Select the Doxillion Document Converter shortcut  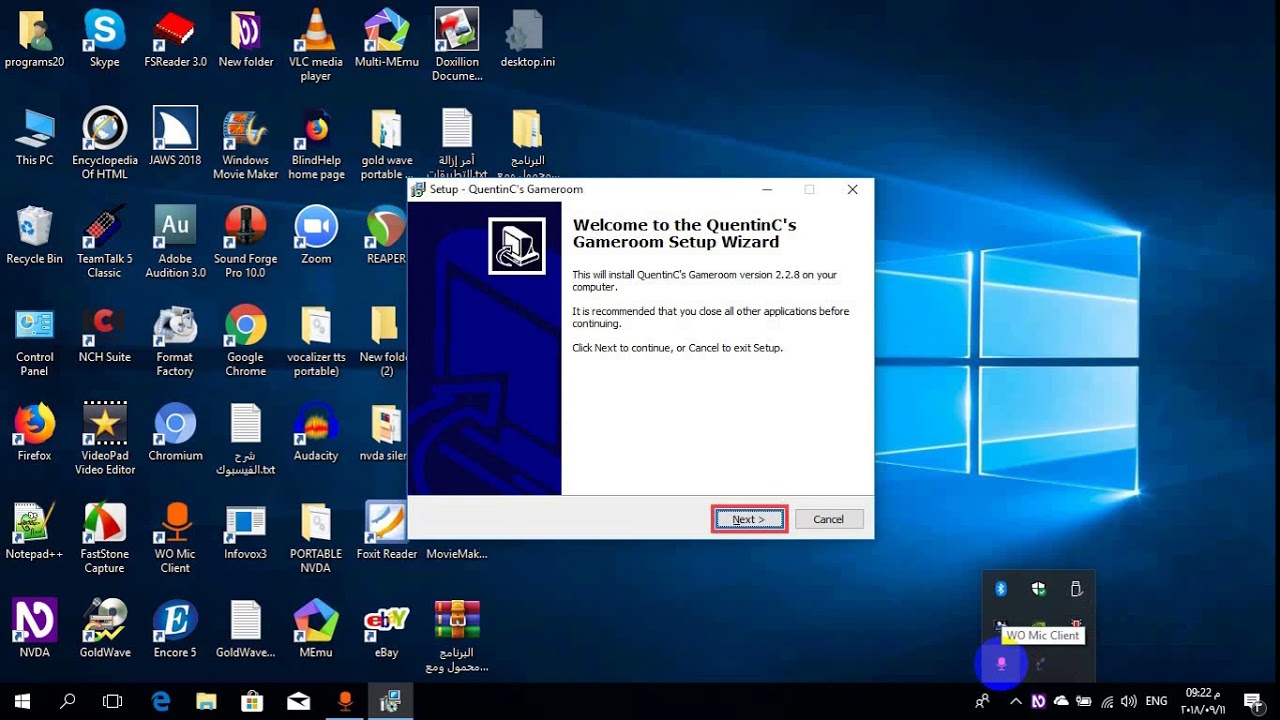pyautogui.click(x=457, y=46)
